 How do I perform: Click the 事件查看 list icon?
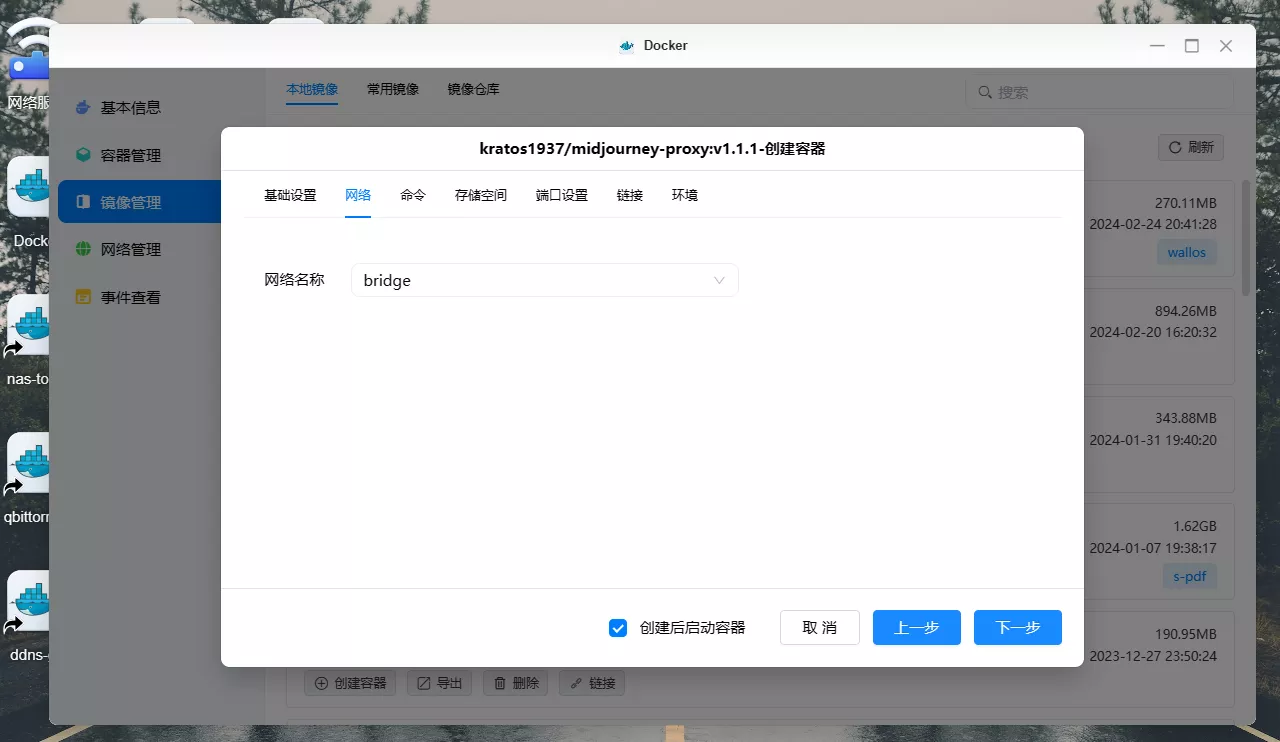pyautogui.click(x=83, y=297)
